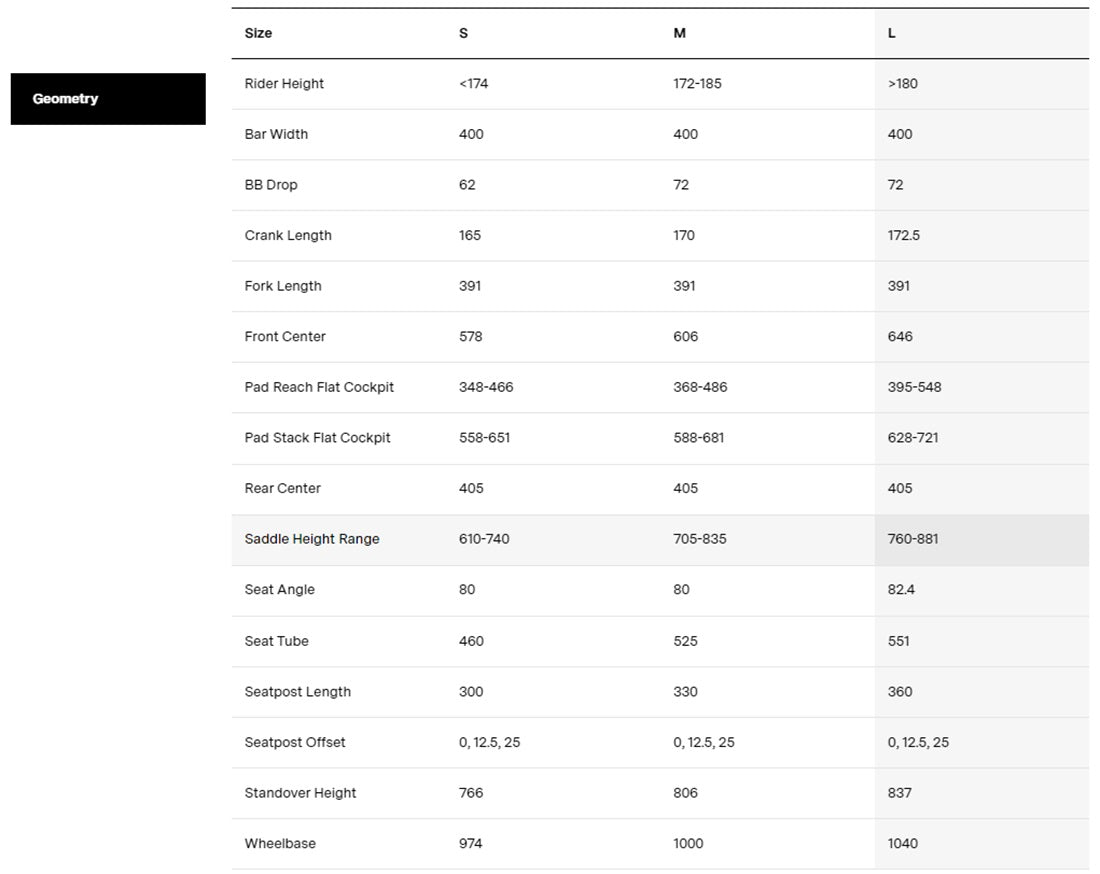
Task: Click Pad Reach Flat Cockpit label
Action: click(x=319, y=387)
